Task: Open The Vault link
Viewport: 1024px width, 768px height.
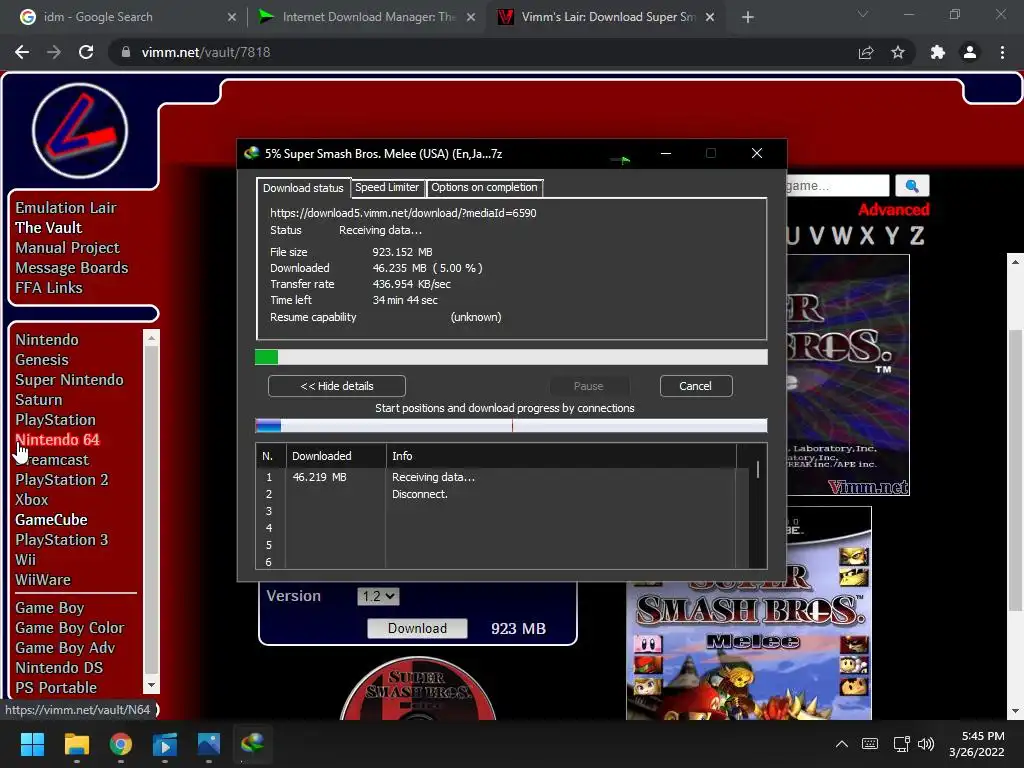Action: click(48, 228)
